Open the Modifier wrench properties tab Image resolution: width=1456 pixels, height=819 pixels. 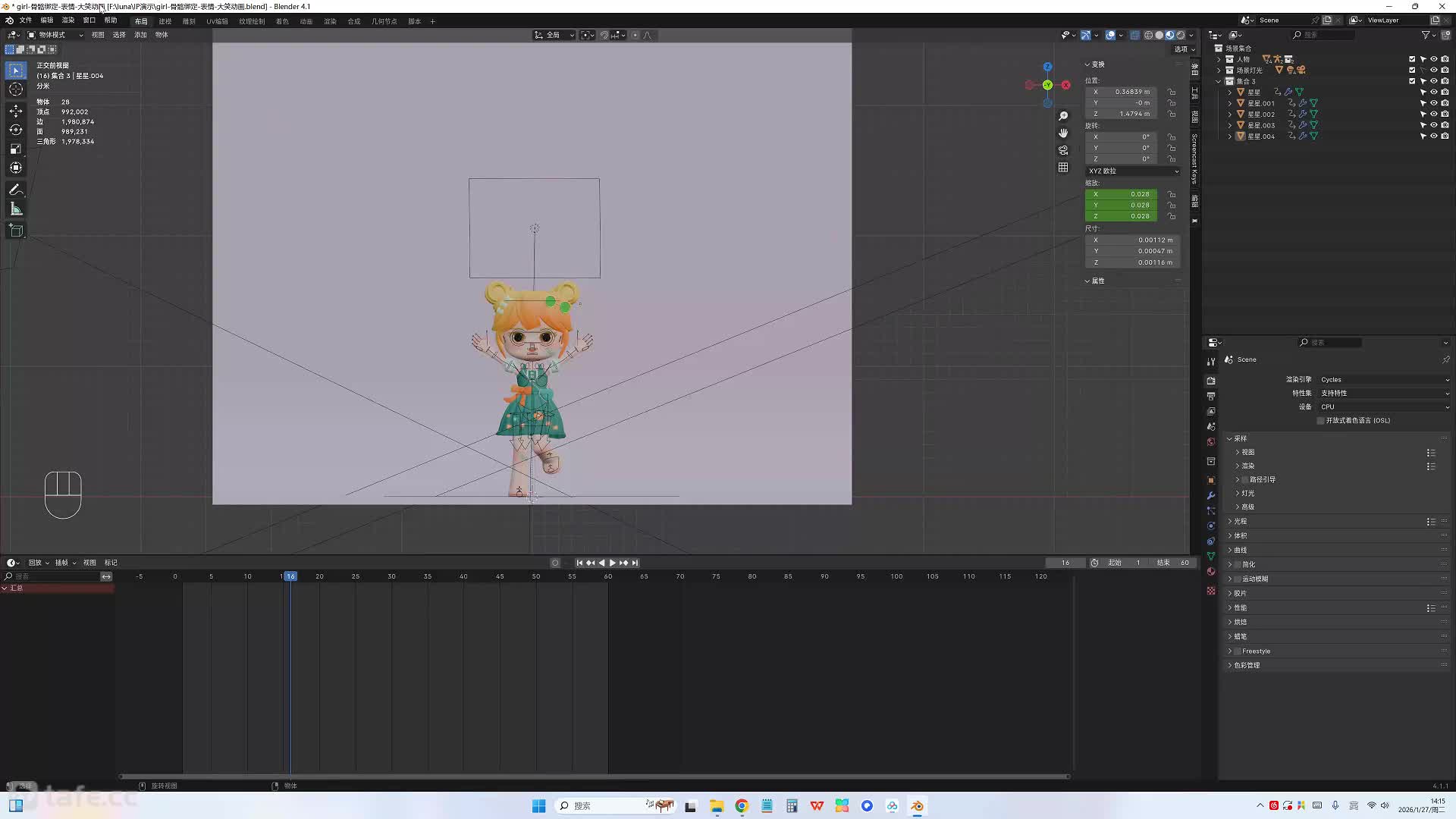pos(1211,495)
